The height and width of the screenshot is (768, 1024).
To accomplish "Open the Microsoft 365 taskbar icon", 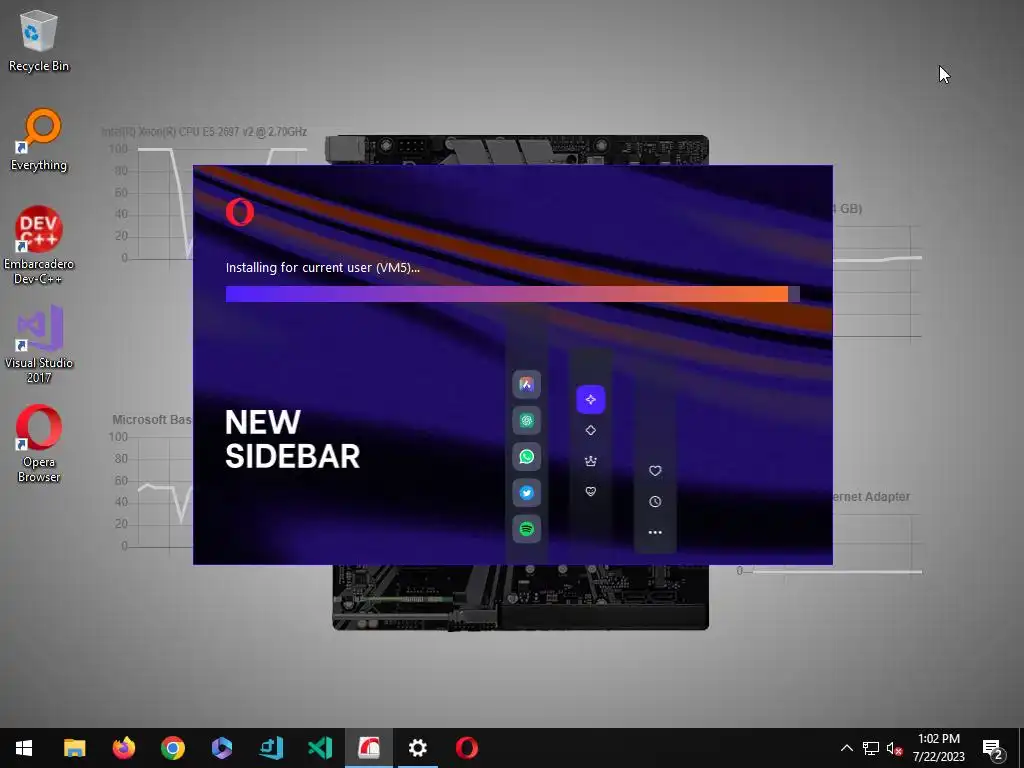I will pos(221,748).
